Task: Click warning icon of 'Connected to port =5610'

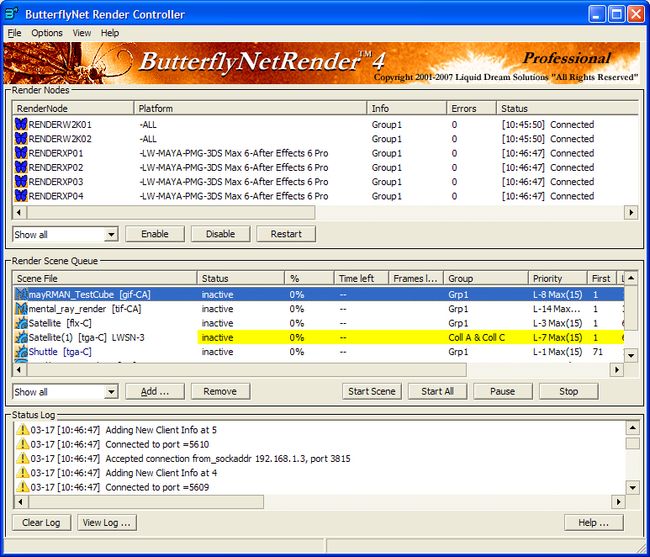Action: click(23, 444)
